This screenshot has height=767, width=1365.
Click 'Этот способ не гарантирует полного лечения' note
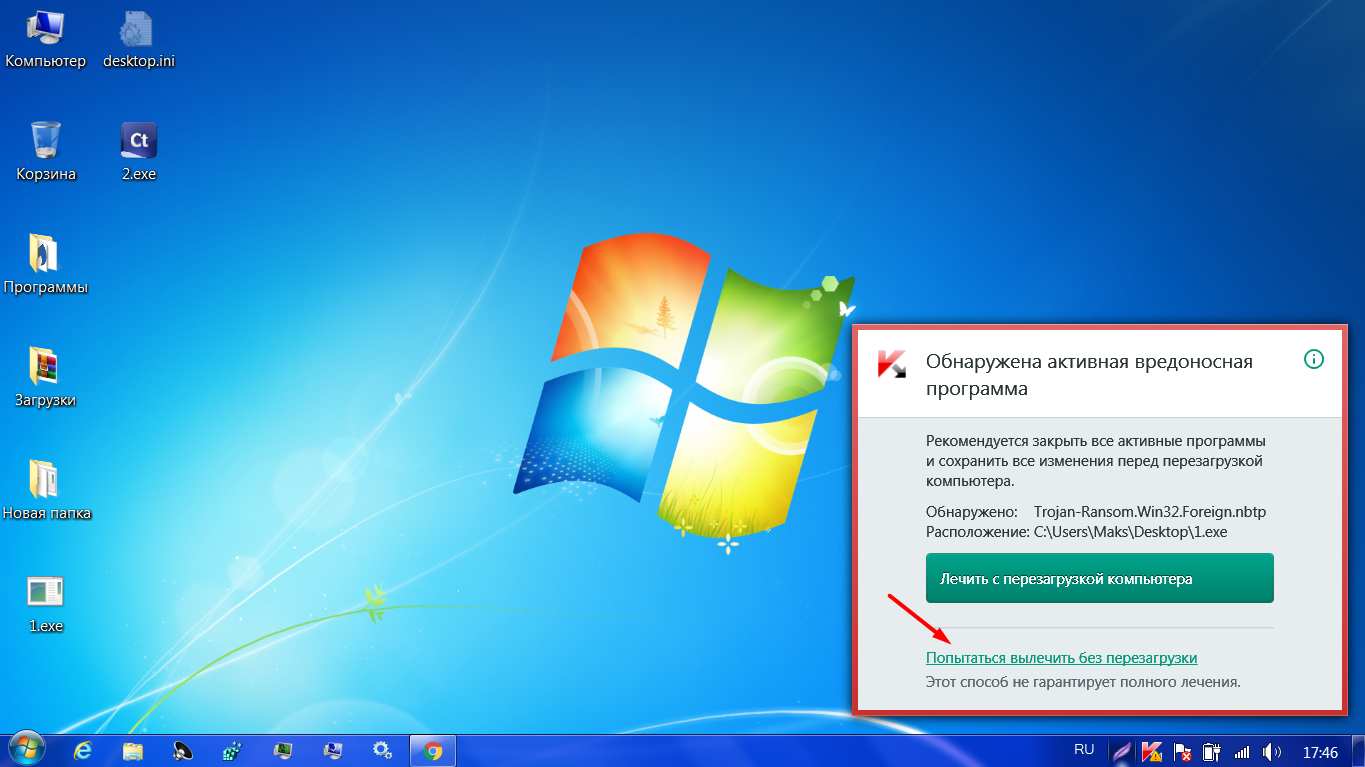(x=1083, y=682)
